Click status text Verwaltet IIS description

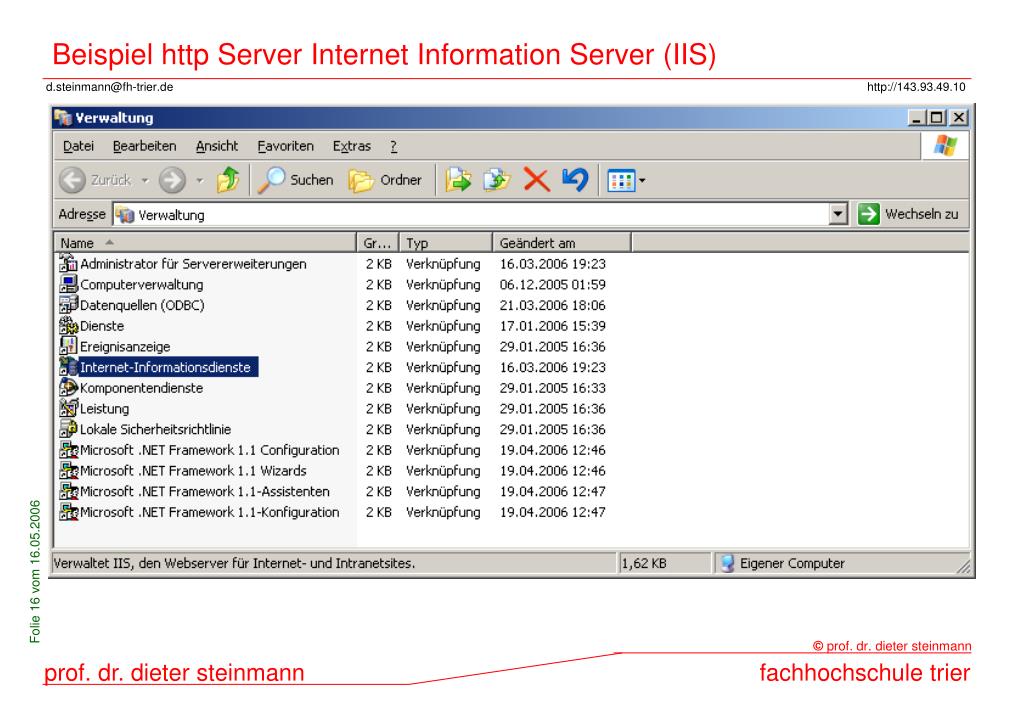pos(234,563)
